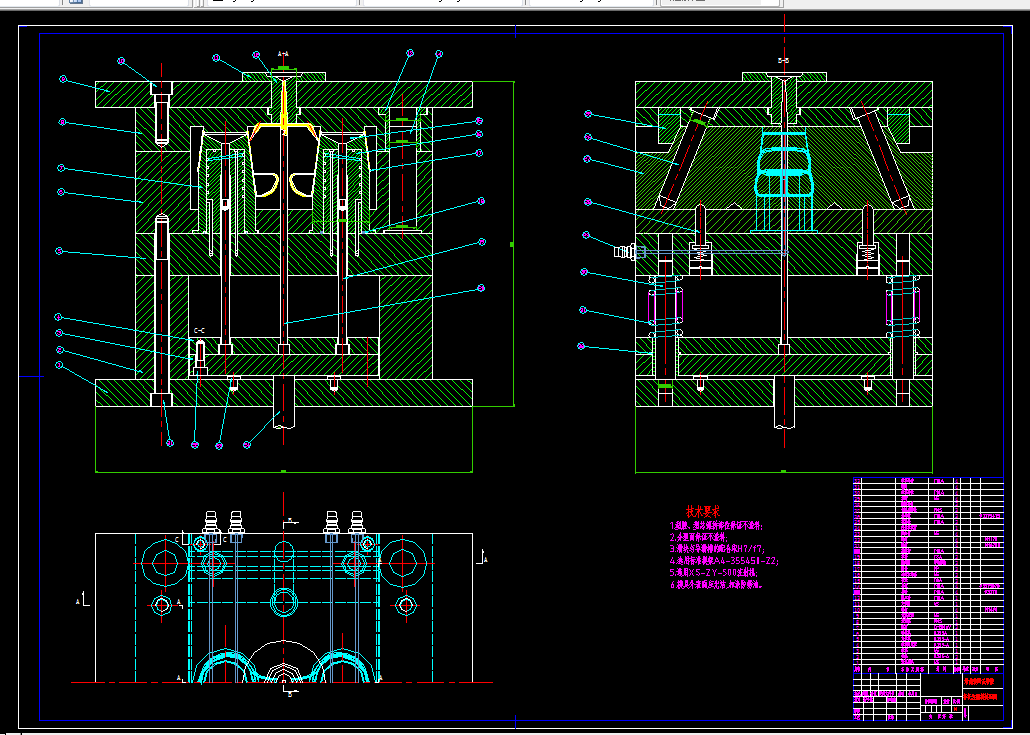Select the leftmost cooling nozzle in plan view
This screenshot has height=735, width=1030.
(x=210, y=522)
